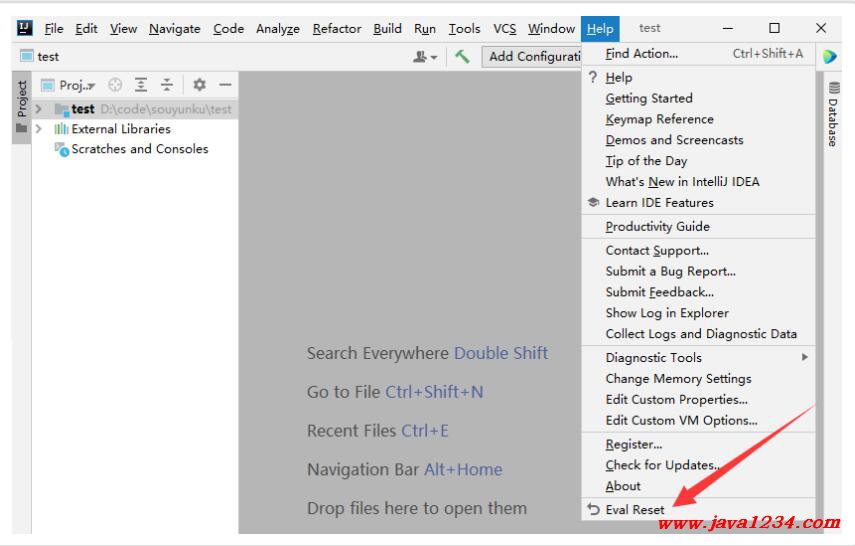The height and width of the screenshot is (546, 855).
Task: Toggle the Project side tab
Action: click(22, 99)
